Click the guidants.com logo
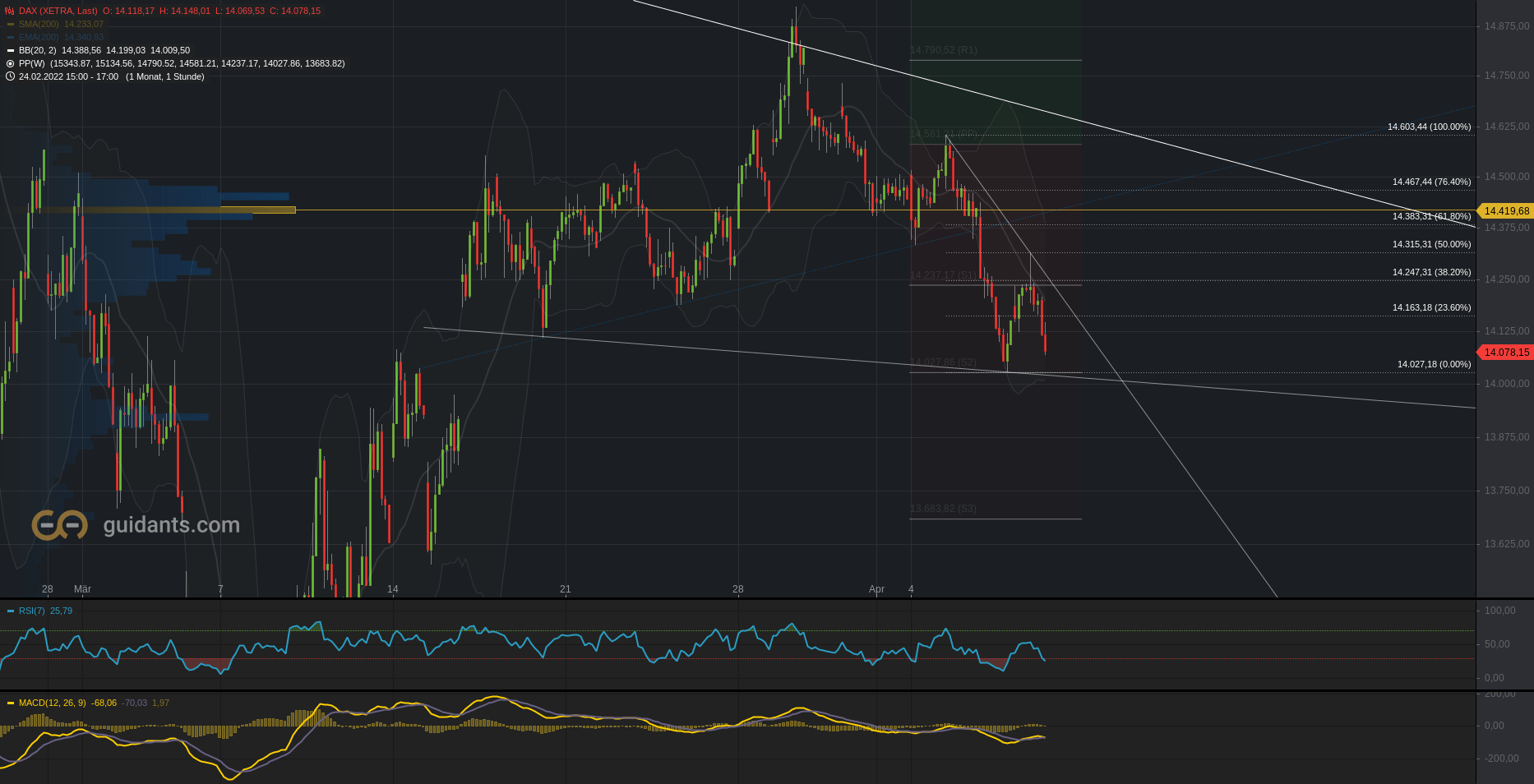Image resolution: width=1534 pixels, height=784 pixels. (x=136, y=524)
